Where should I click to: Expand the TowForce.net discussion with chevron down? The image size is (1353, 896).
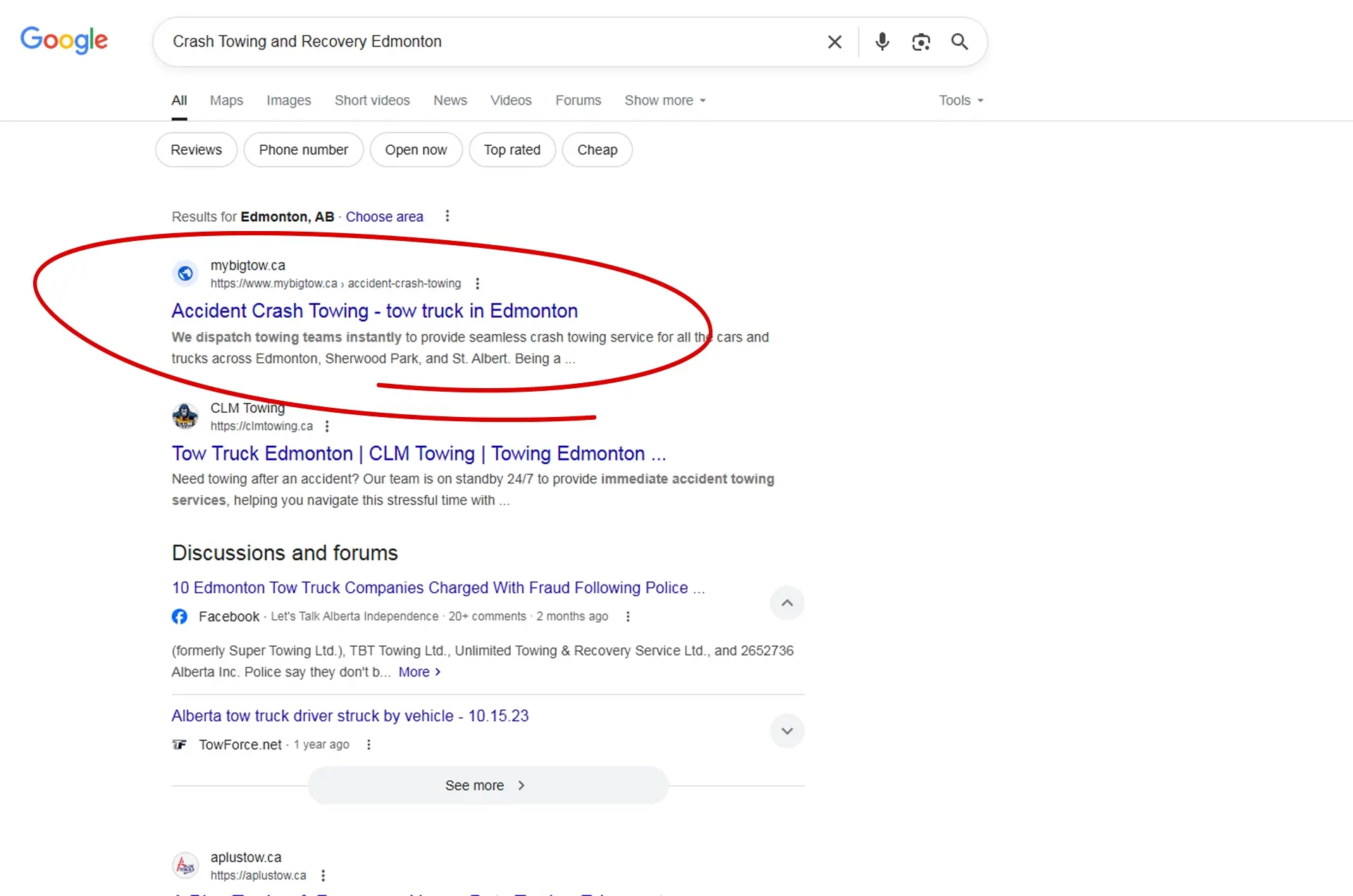(787, 731)
